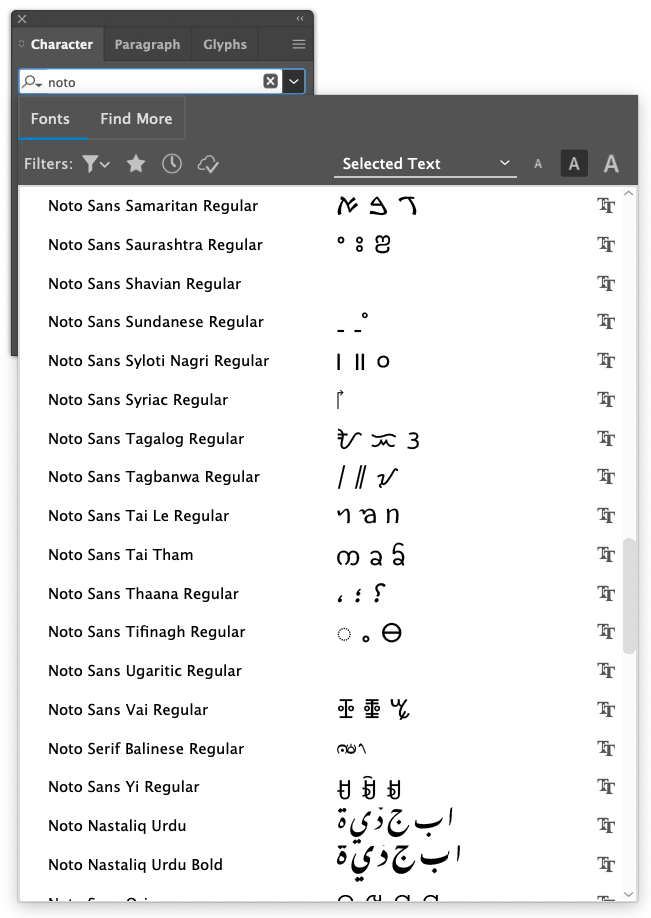Toggle the activated fonts cloud filter

pyautogui.click(x=208, y=165)
